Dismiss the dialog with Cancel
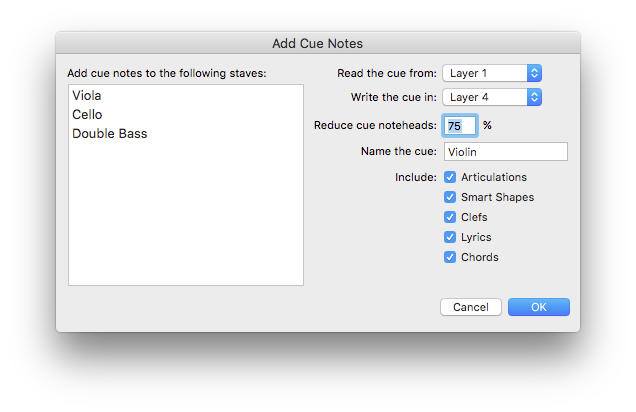This screenshot has height=412, width=636. 471,307
